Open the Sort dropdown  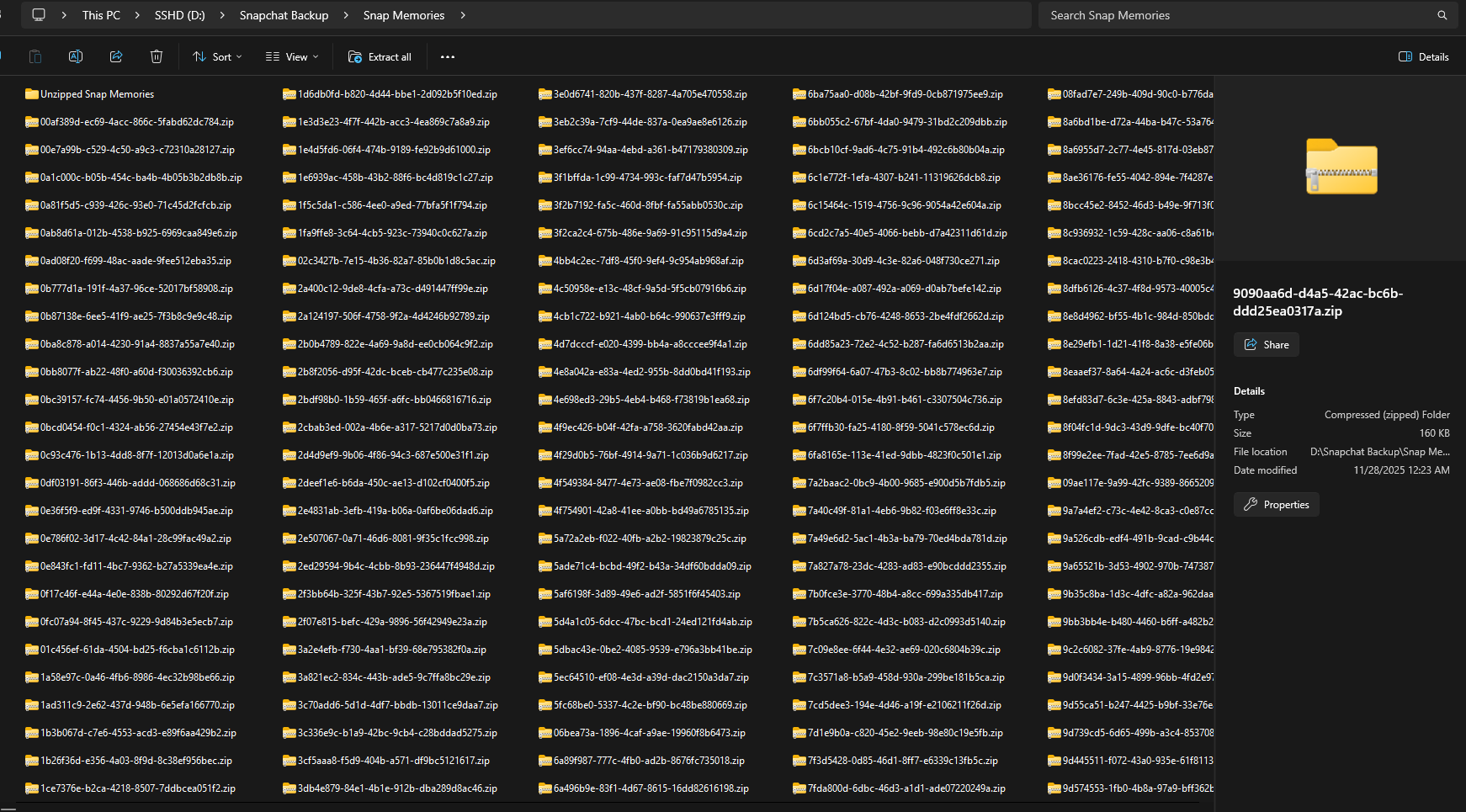point(216,56)
